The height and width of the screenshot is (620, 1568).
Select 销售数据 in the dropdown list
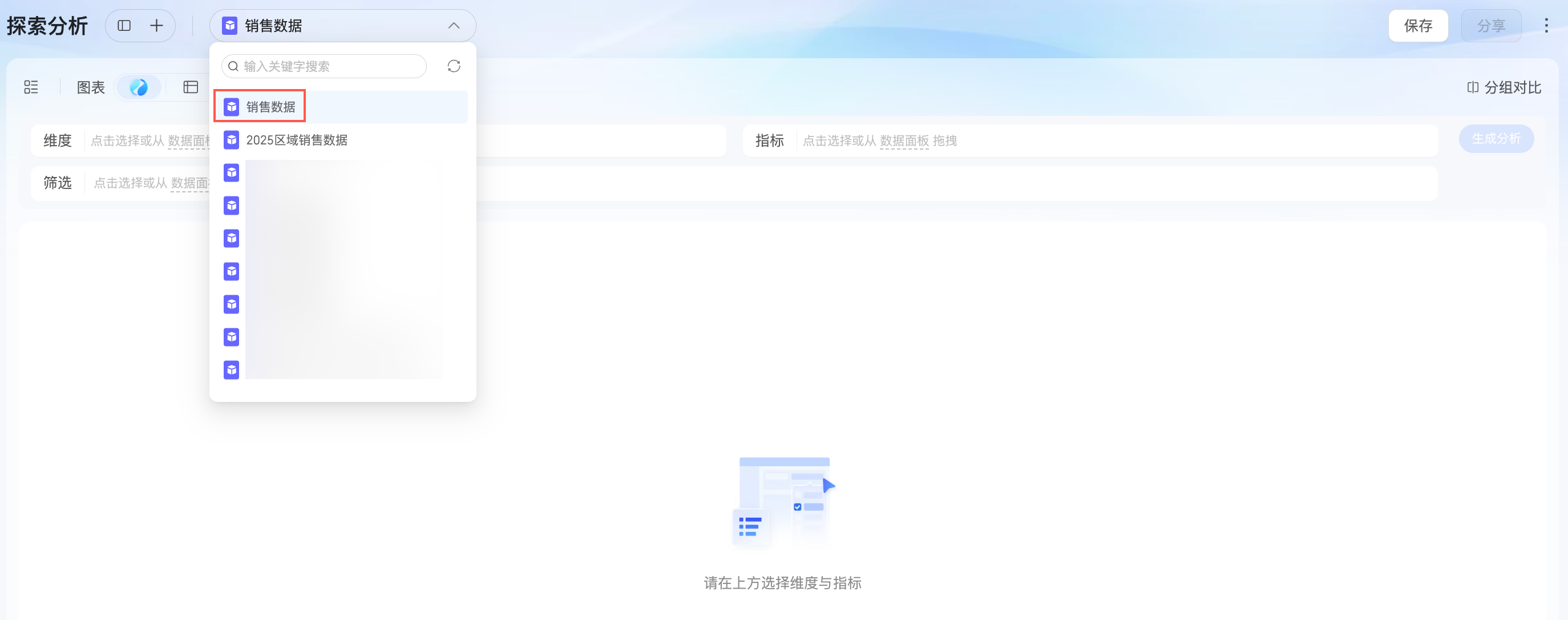click(x=270, y=107)
